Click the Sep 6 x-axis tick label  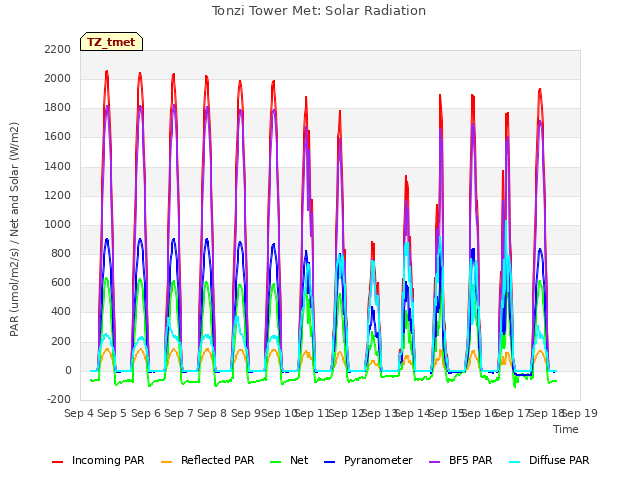146,413
